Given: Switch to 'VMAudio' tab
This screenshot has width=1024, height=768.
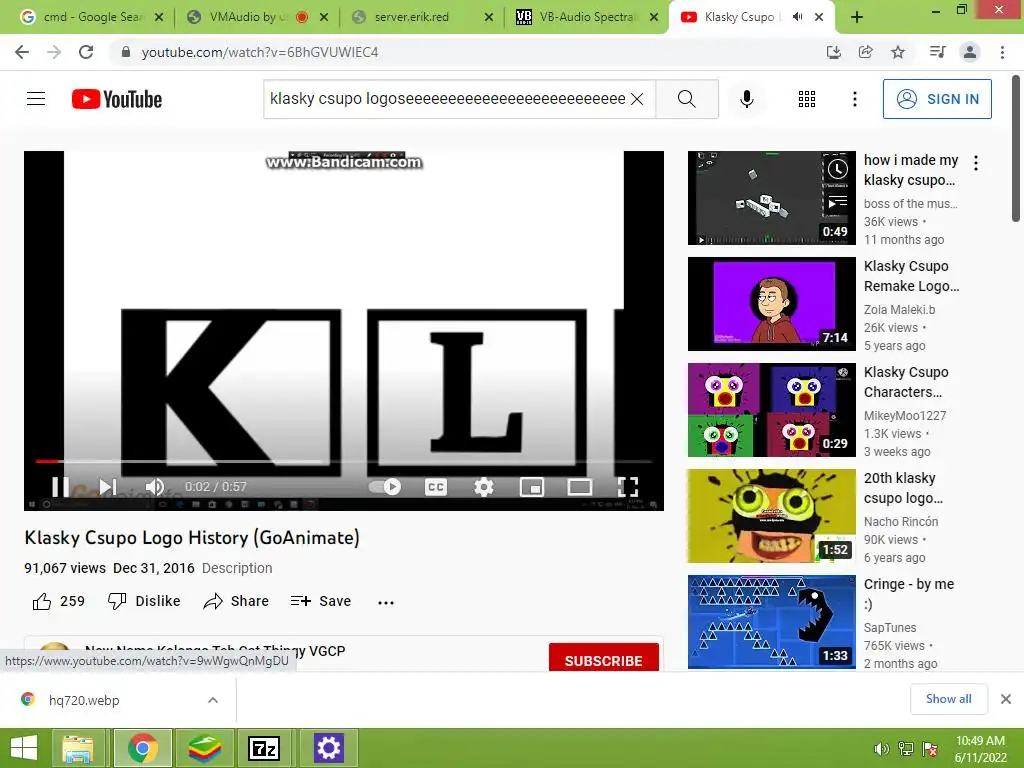Looking at the screenshot, I should (258, 17).
